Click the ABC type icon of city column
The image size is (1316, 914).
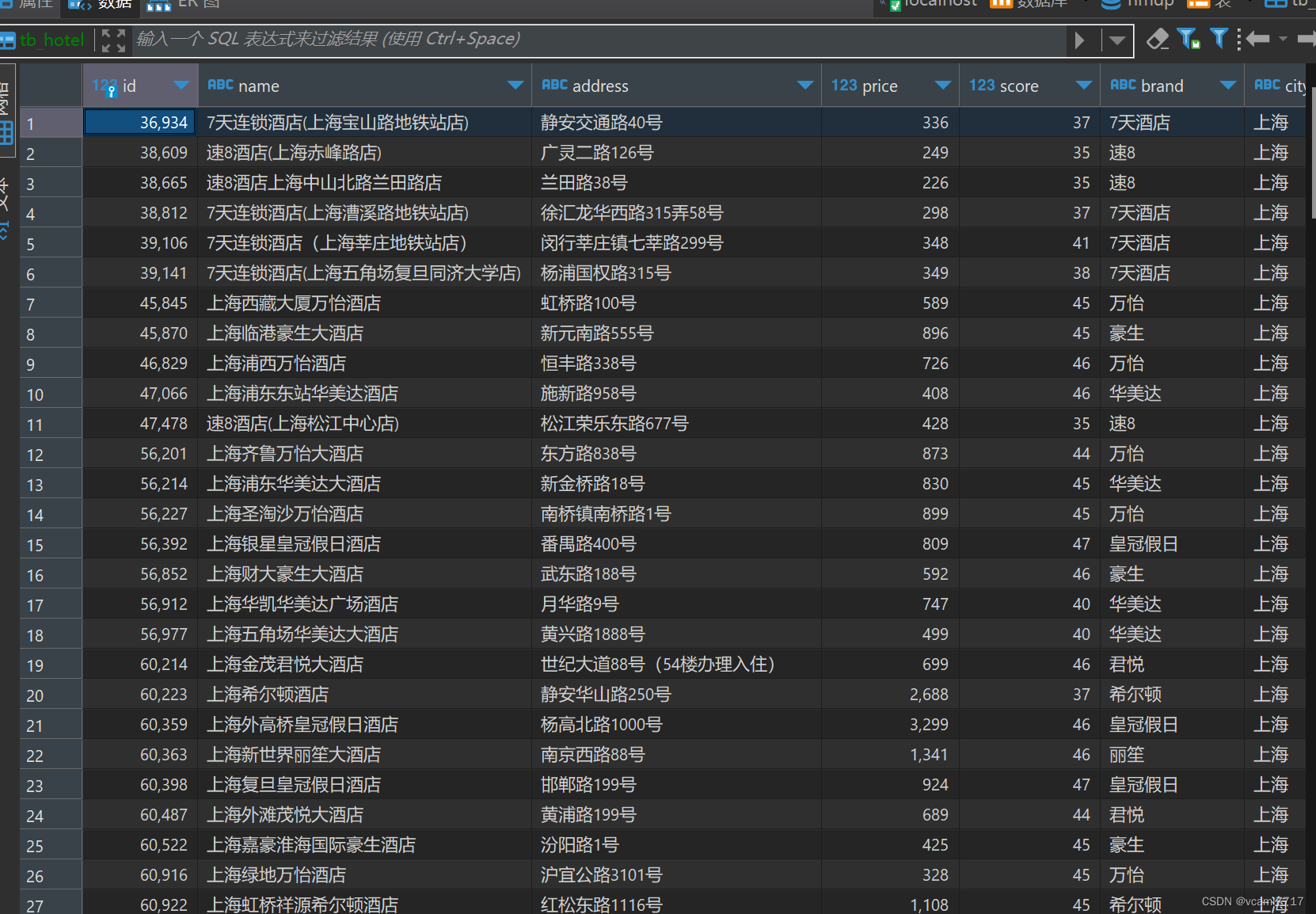[x=1267, y=86]
